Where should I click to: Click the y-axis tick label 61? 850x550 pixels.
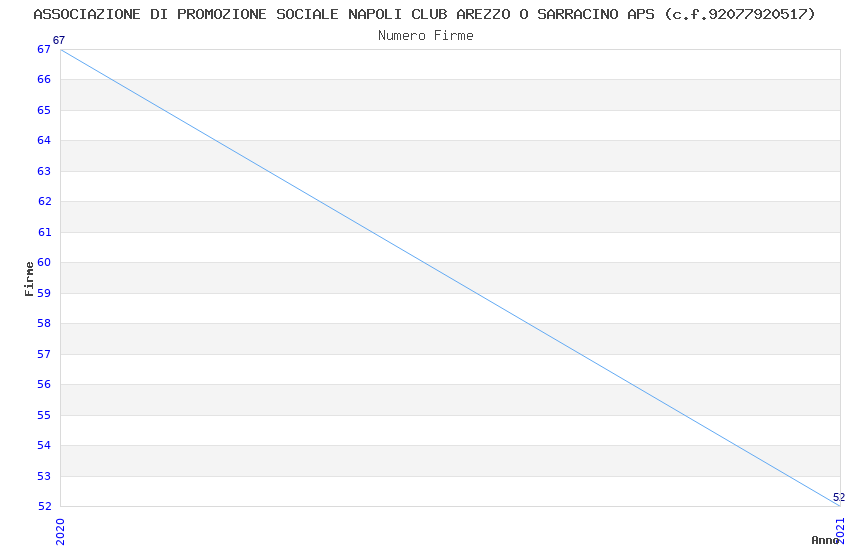coord(44,232)
